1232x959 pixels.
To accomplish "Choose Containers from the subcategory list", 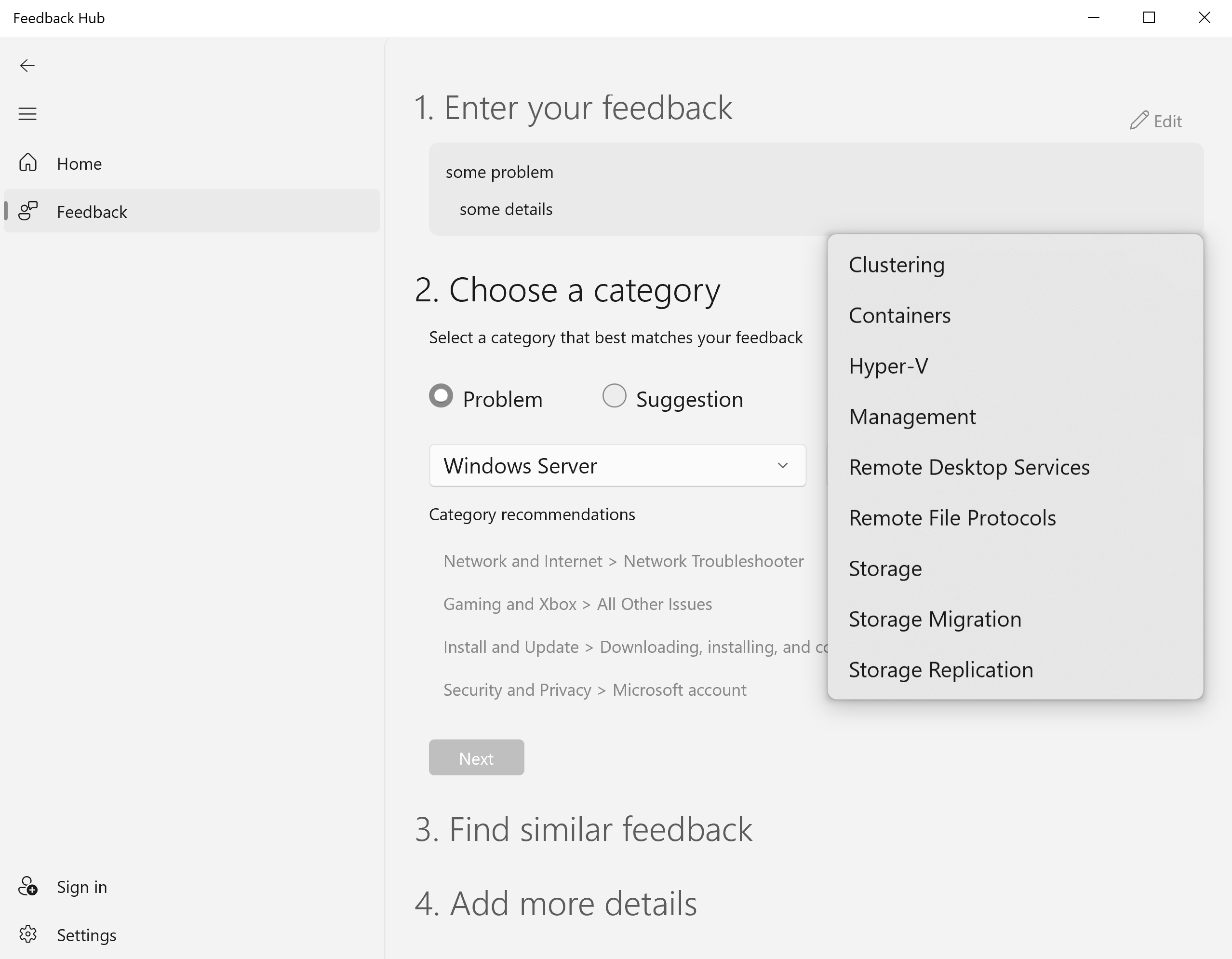I will (x=1016, y=315).
